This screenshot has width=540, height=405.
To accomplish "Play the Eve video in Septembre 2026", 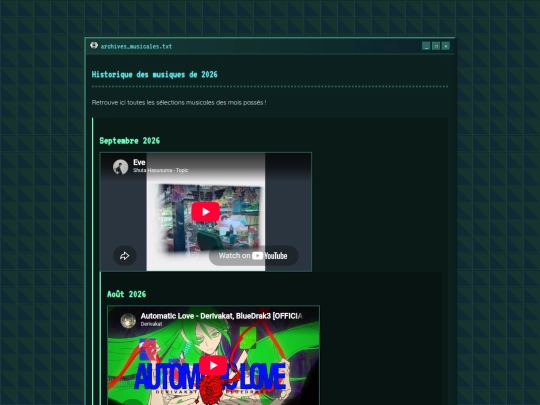I will (206, 212).
